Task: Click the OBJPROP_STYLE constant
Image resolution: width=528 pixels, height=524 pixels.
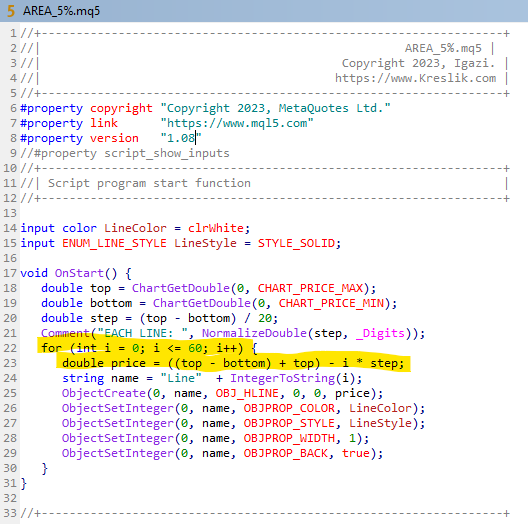Action: tap(289, 423)
